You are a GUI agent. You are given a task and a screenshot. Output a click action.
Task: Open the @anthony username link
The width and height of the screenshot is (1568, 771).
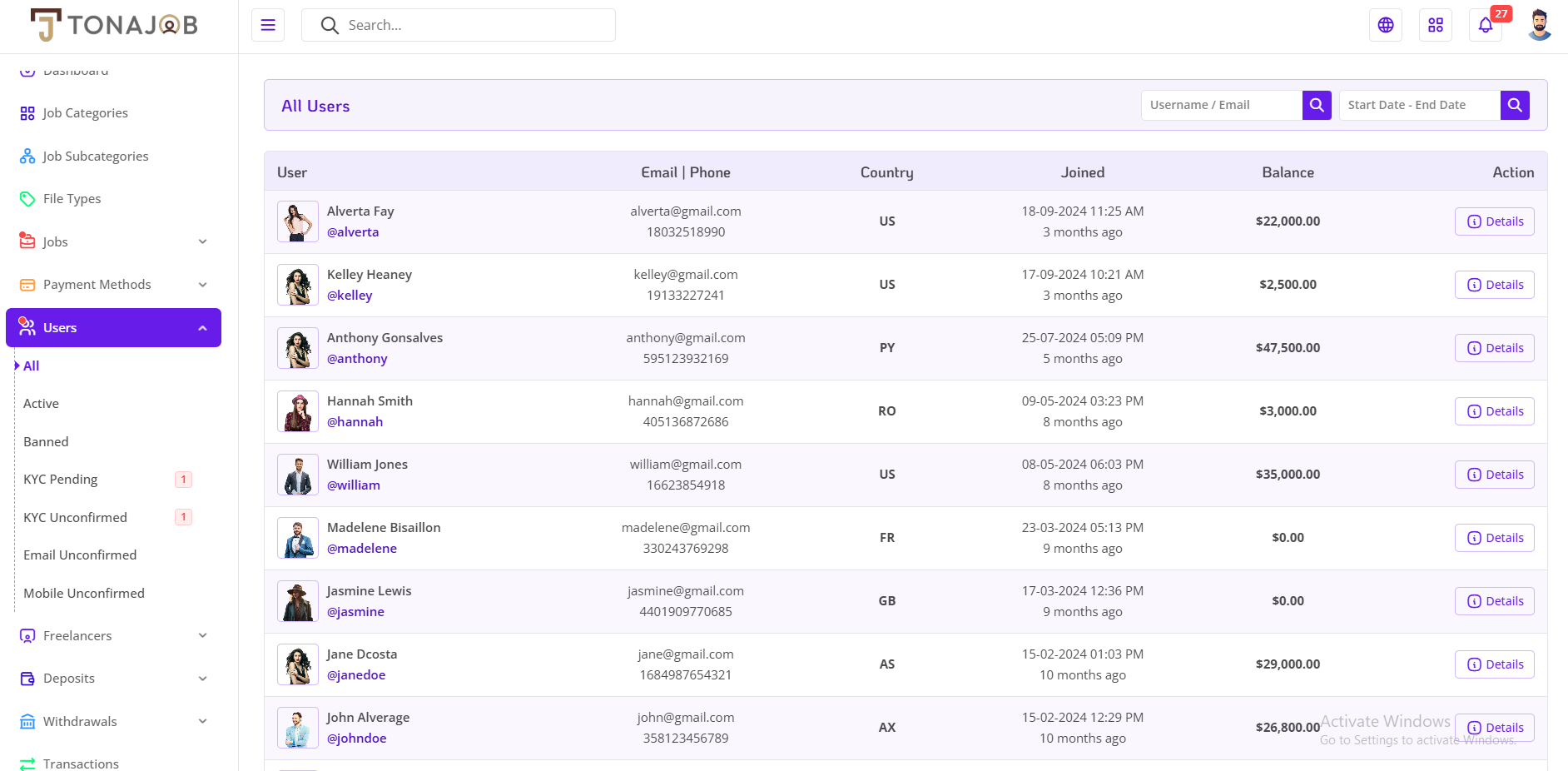pyautogui.click(x=357, y=359)
